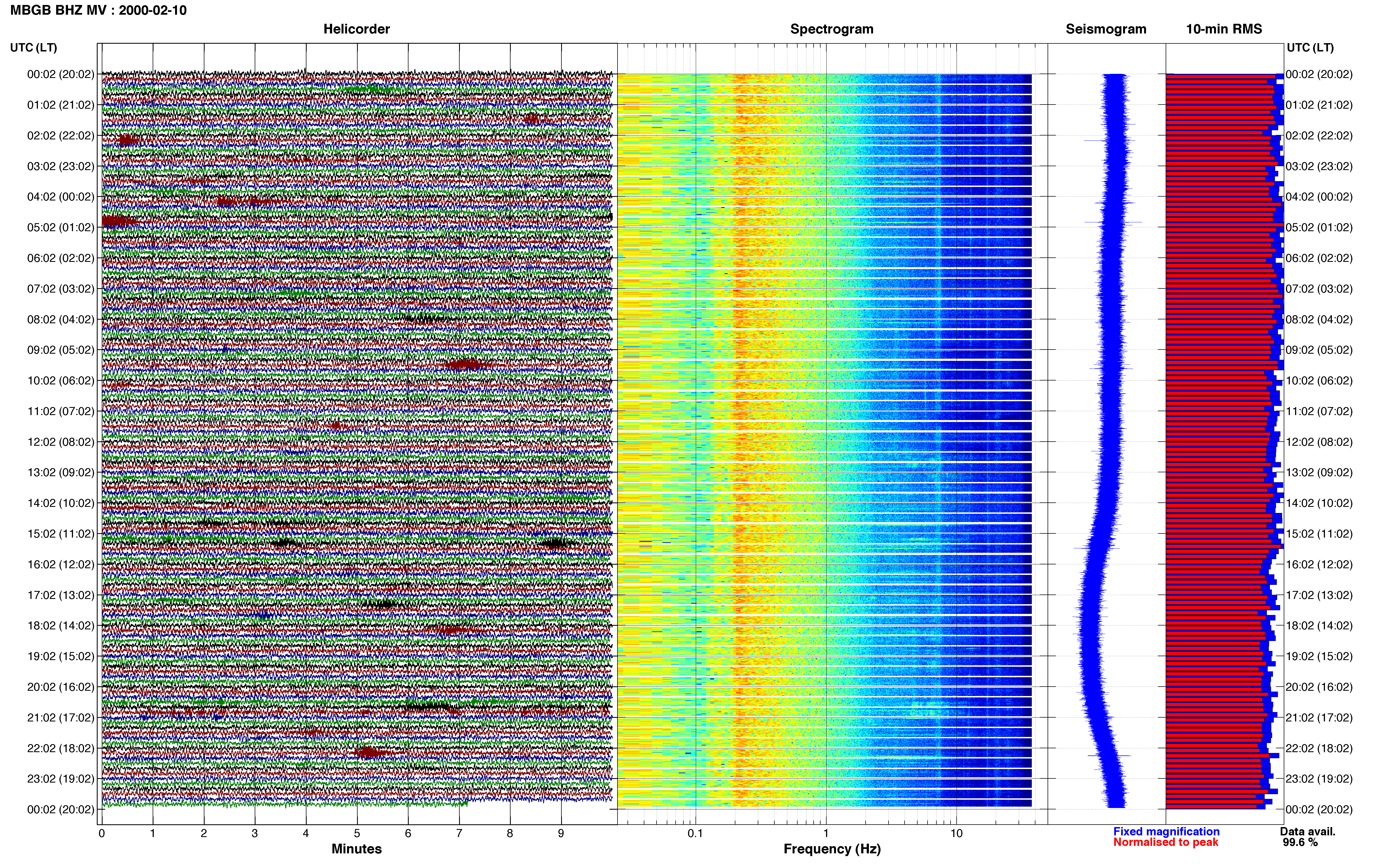Click spectrogram frequency tick label '10'
Screen dimensions: 1388x868
pos(956,833)
